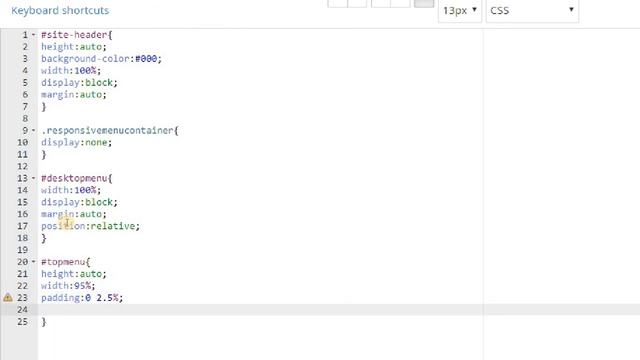640x360 pixels.
Task: Click the warning icon on line 23
Action: (x=8, y=298)
